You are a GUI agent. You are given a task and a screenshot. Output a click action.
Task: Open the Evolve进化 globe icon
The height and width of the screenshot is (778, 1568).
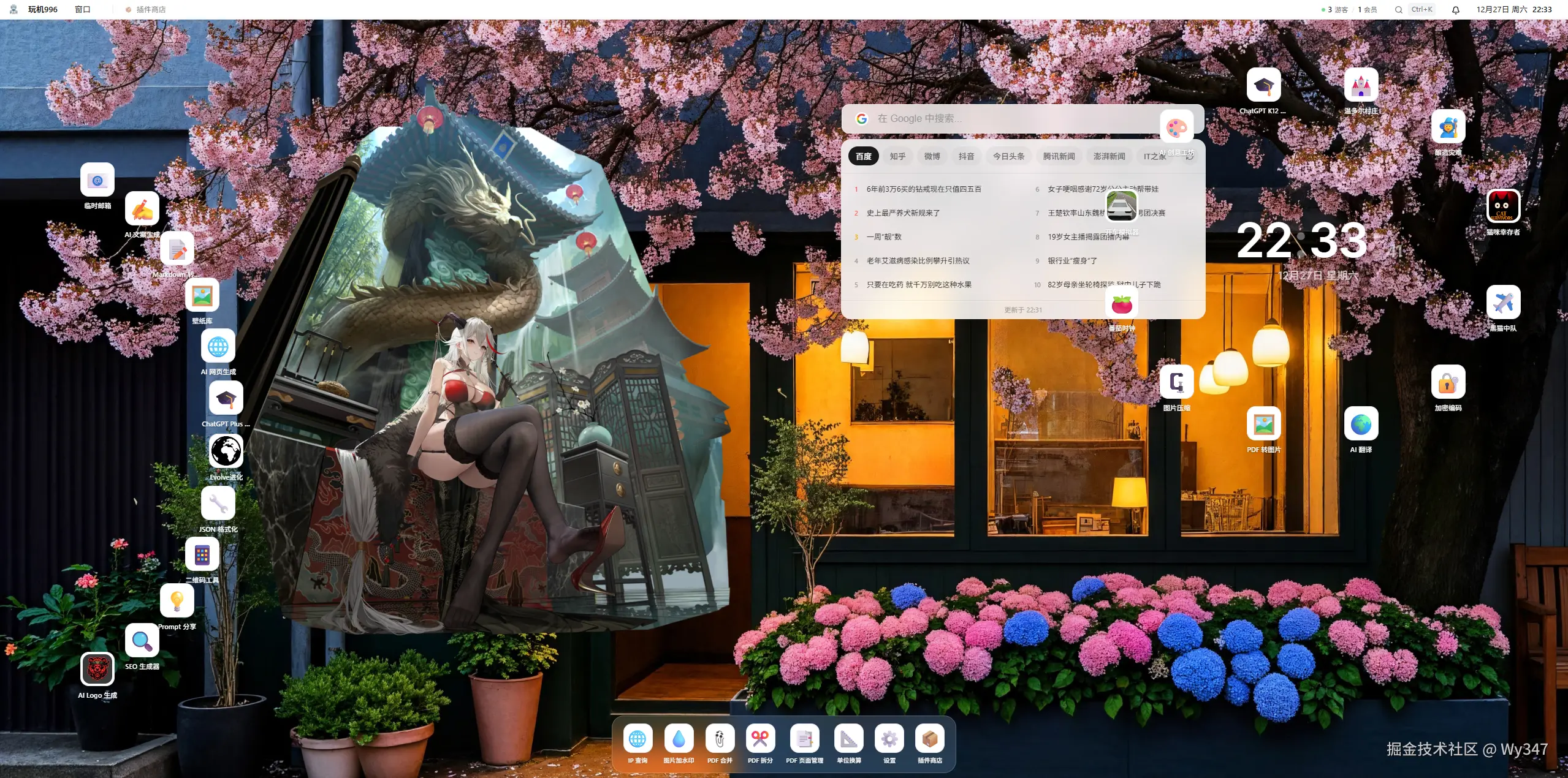226,451
